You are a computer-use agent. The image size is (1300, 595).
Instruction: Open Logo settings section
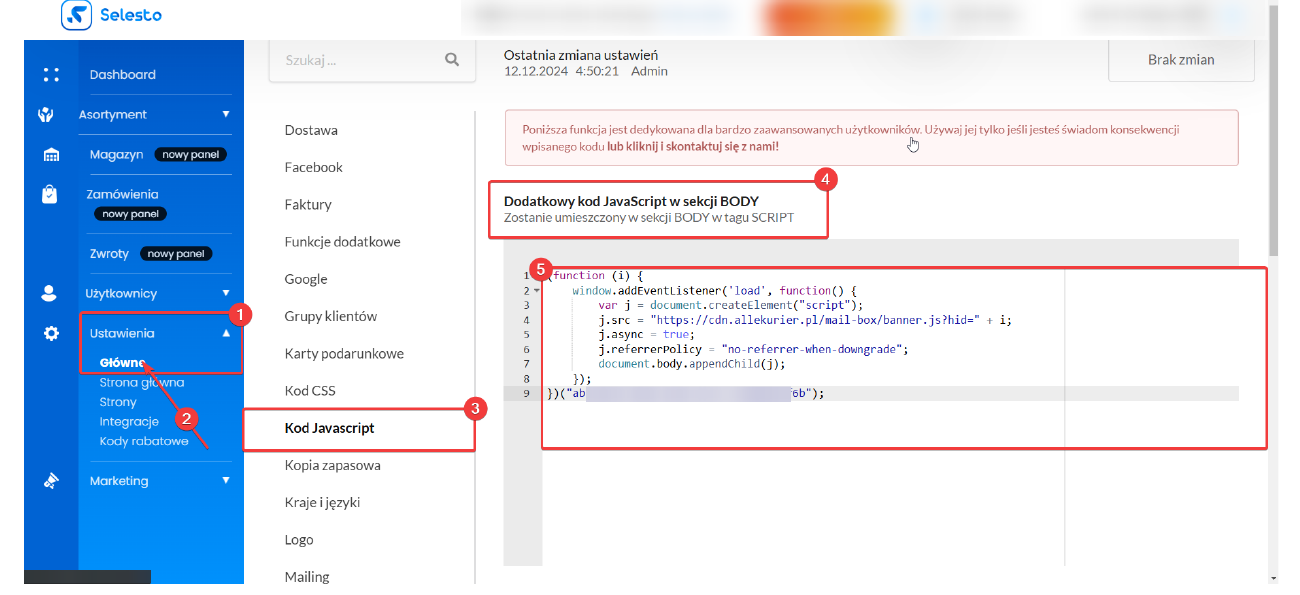point(299,539)
